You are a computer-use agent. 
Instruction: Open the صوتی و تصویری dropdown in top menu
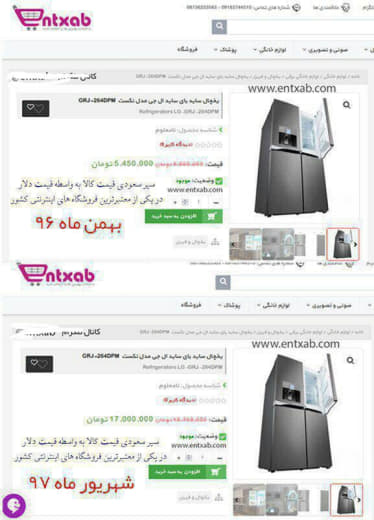point(325,50)
